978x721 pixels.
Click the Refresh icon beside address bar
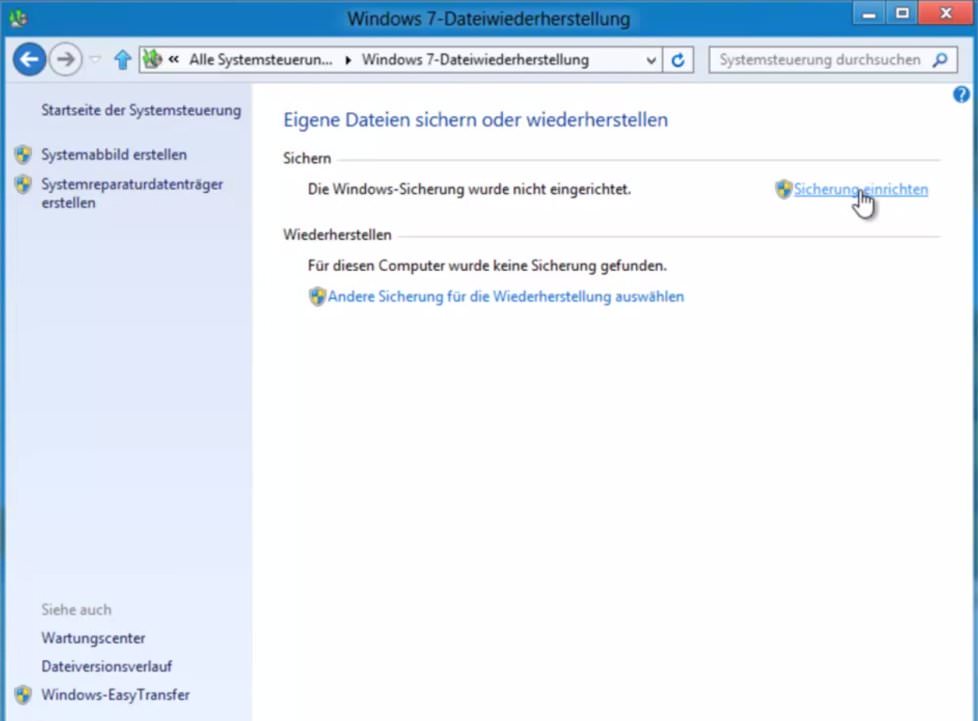678,59
